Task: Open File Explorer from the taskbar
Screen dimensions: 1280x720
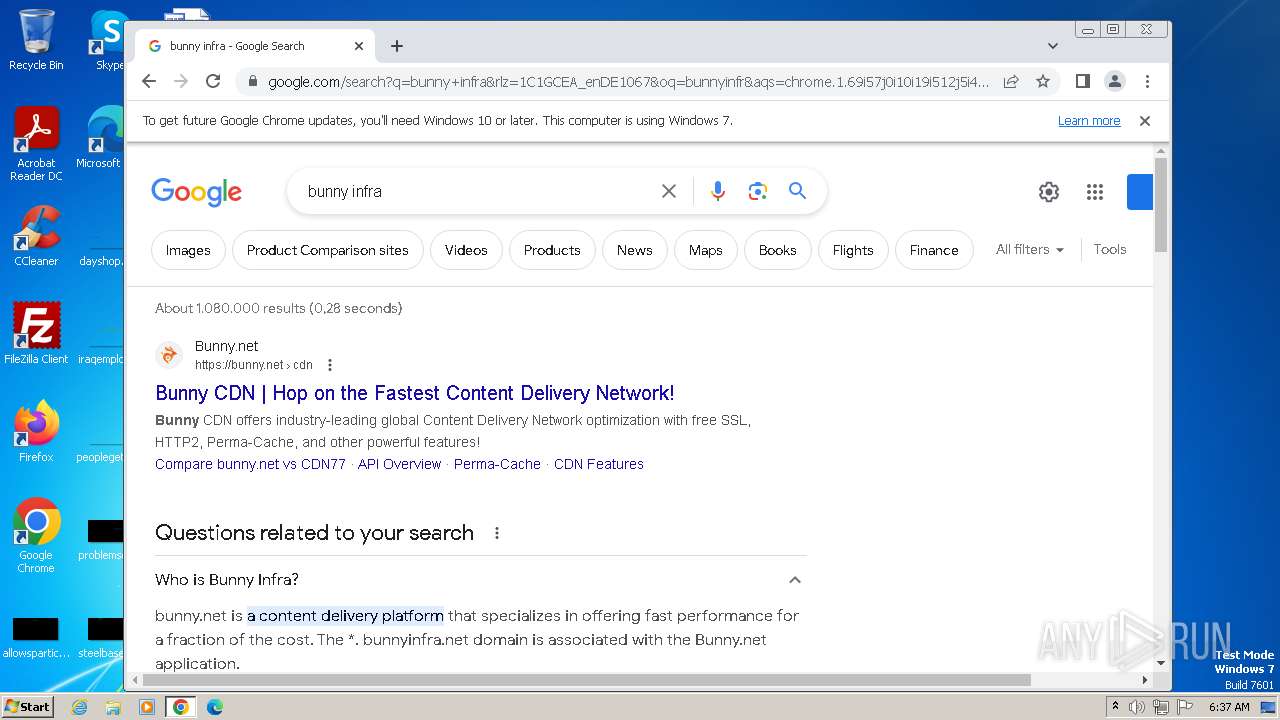Action: tap(113, 707)
